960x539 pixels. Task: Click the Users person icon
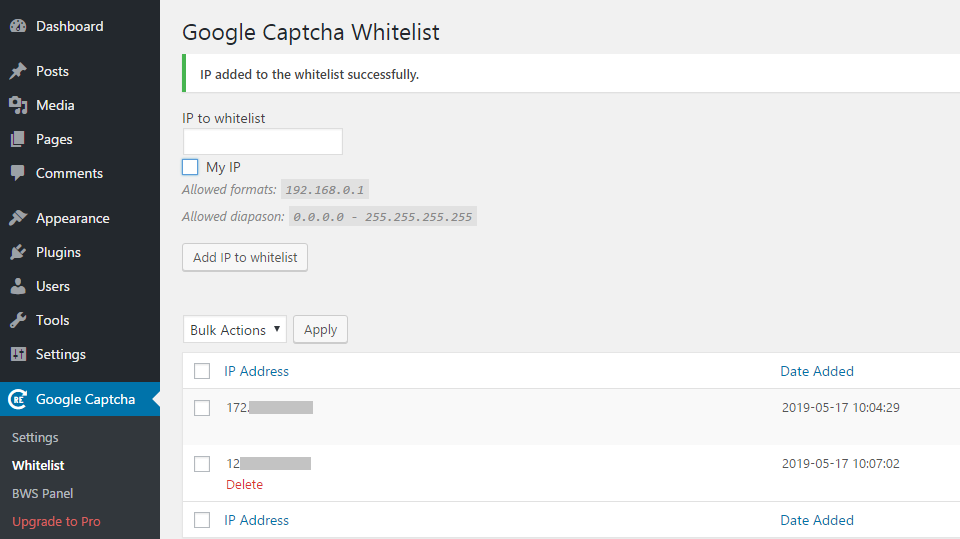click(x=18, y=286)
